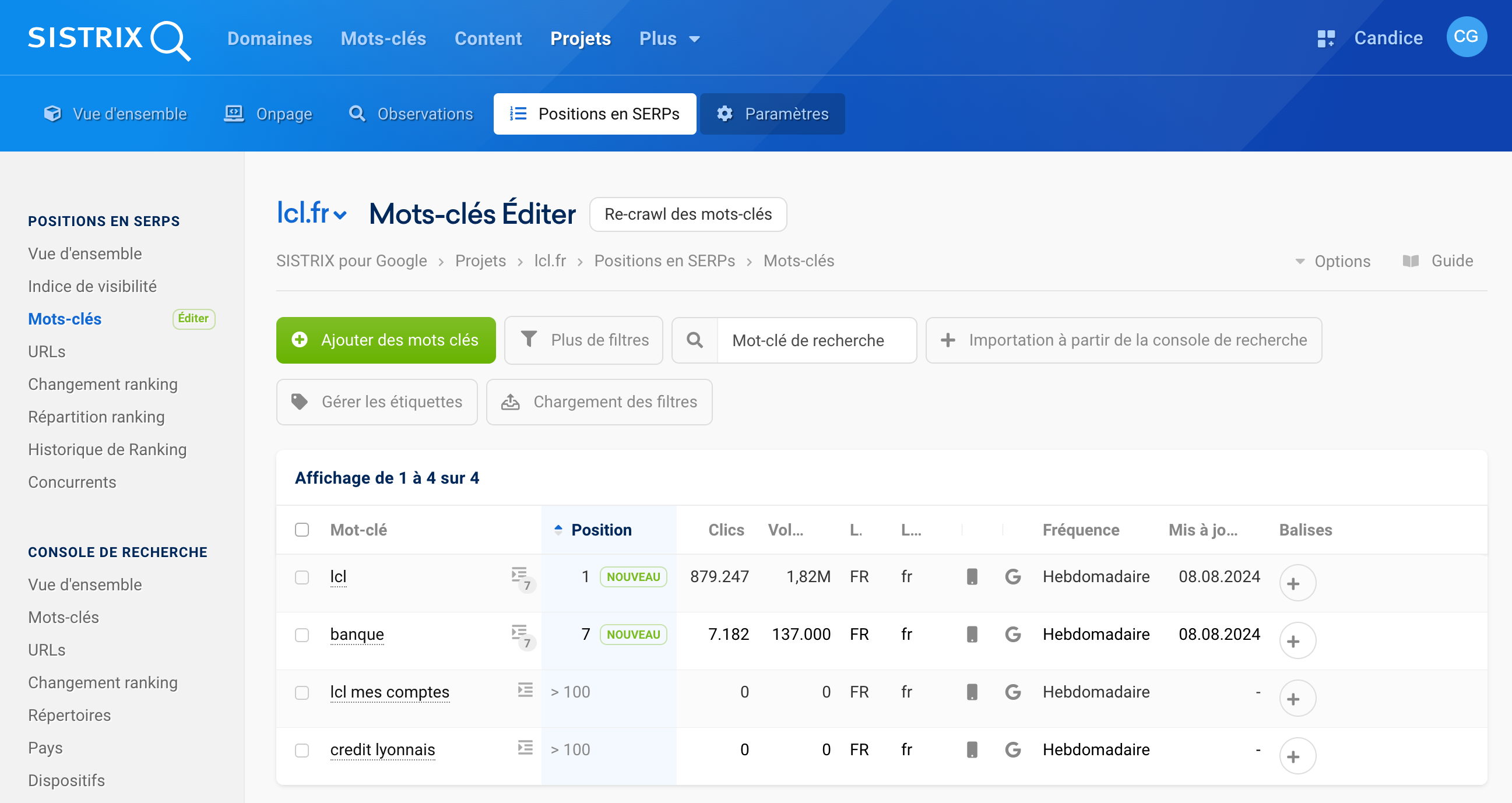The height and width of the screenshot is (803, 1512).
Task: Switch to the Vue d'ensemble project tab
Action: tap(115, 114)
